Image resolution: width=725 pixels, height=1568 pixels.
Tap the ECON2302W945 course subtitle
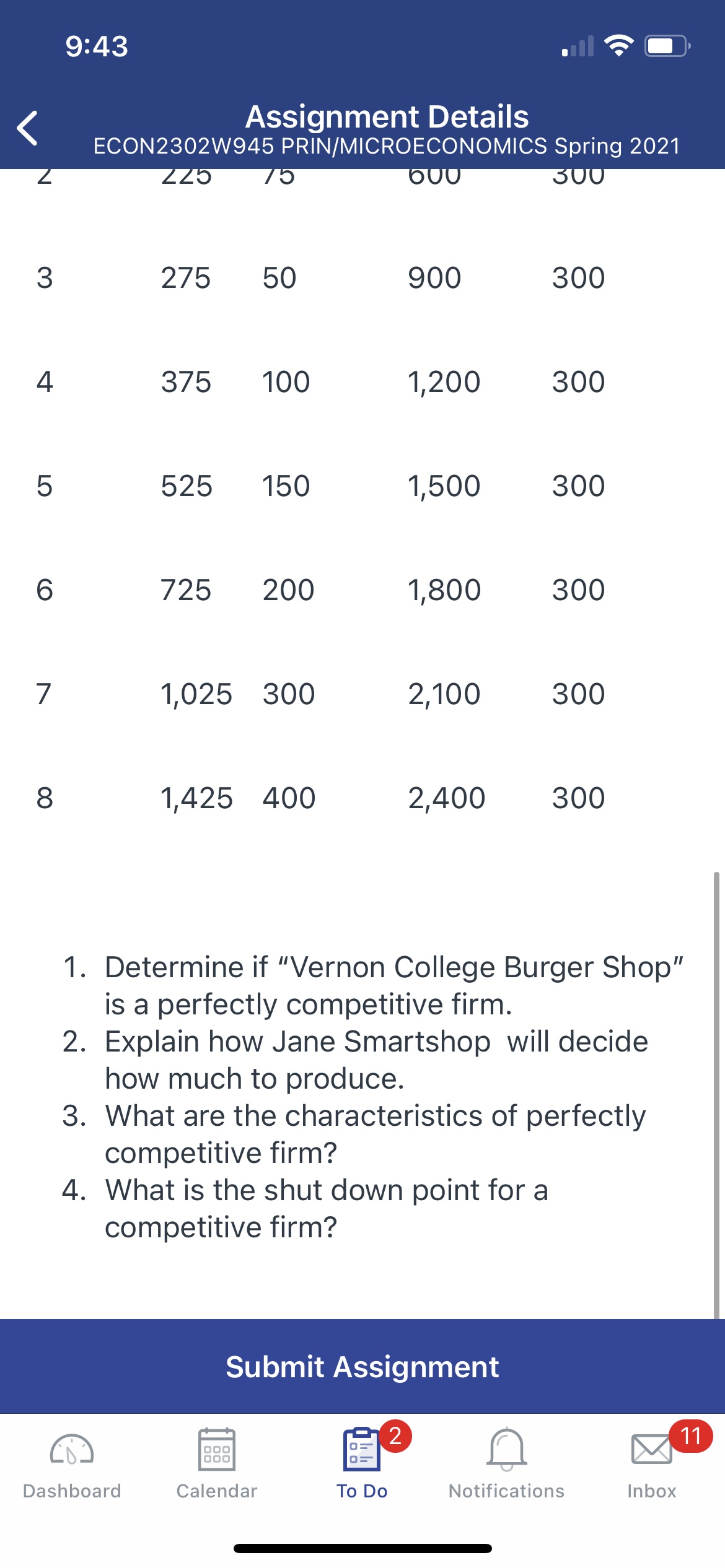387,146
